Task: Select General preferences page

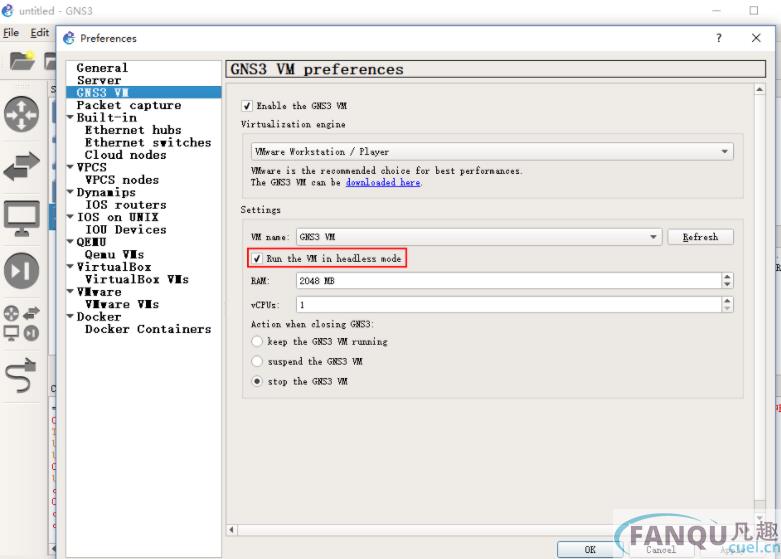Action: pyautogui.click(x=102, y=68)
